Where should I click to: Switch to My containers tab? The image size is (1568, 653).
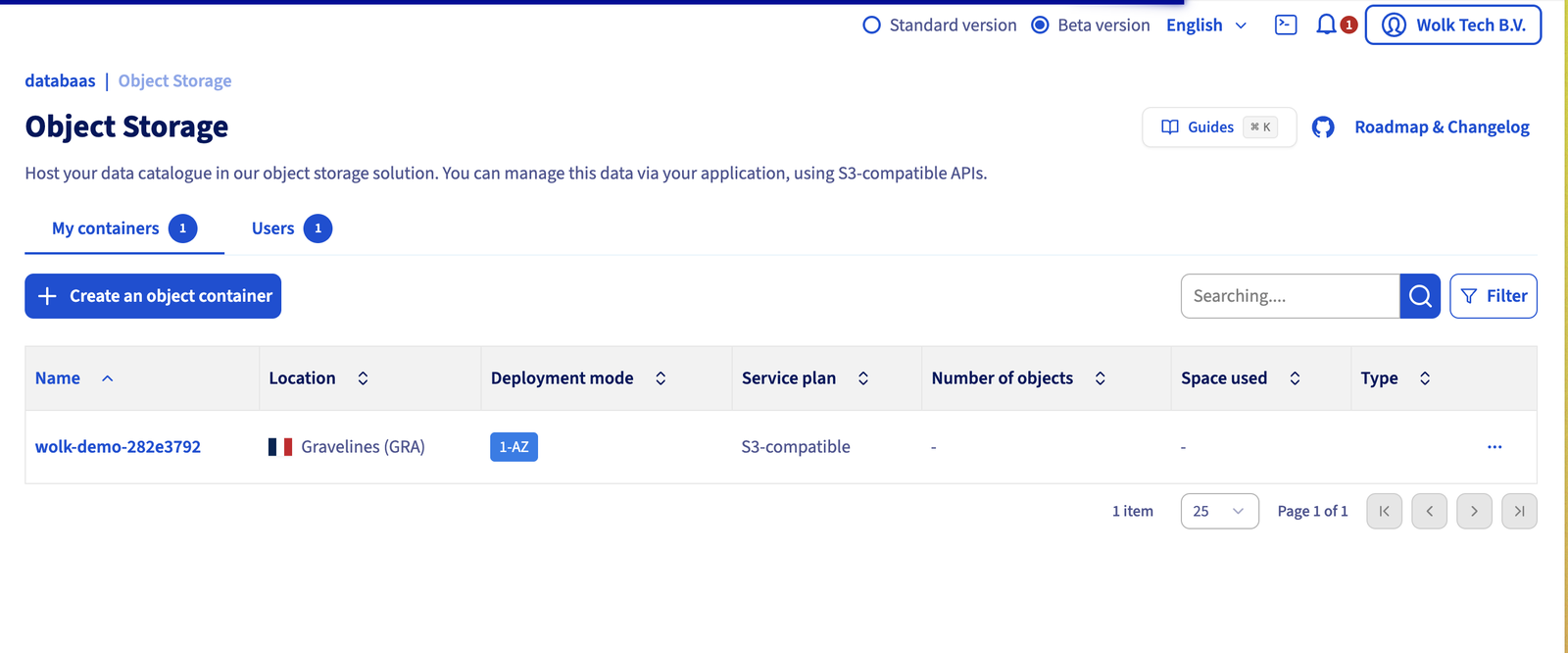124,228
